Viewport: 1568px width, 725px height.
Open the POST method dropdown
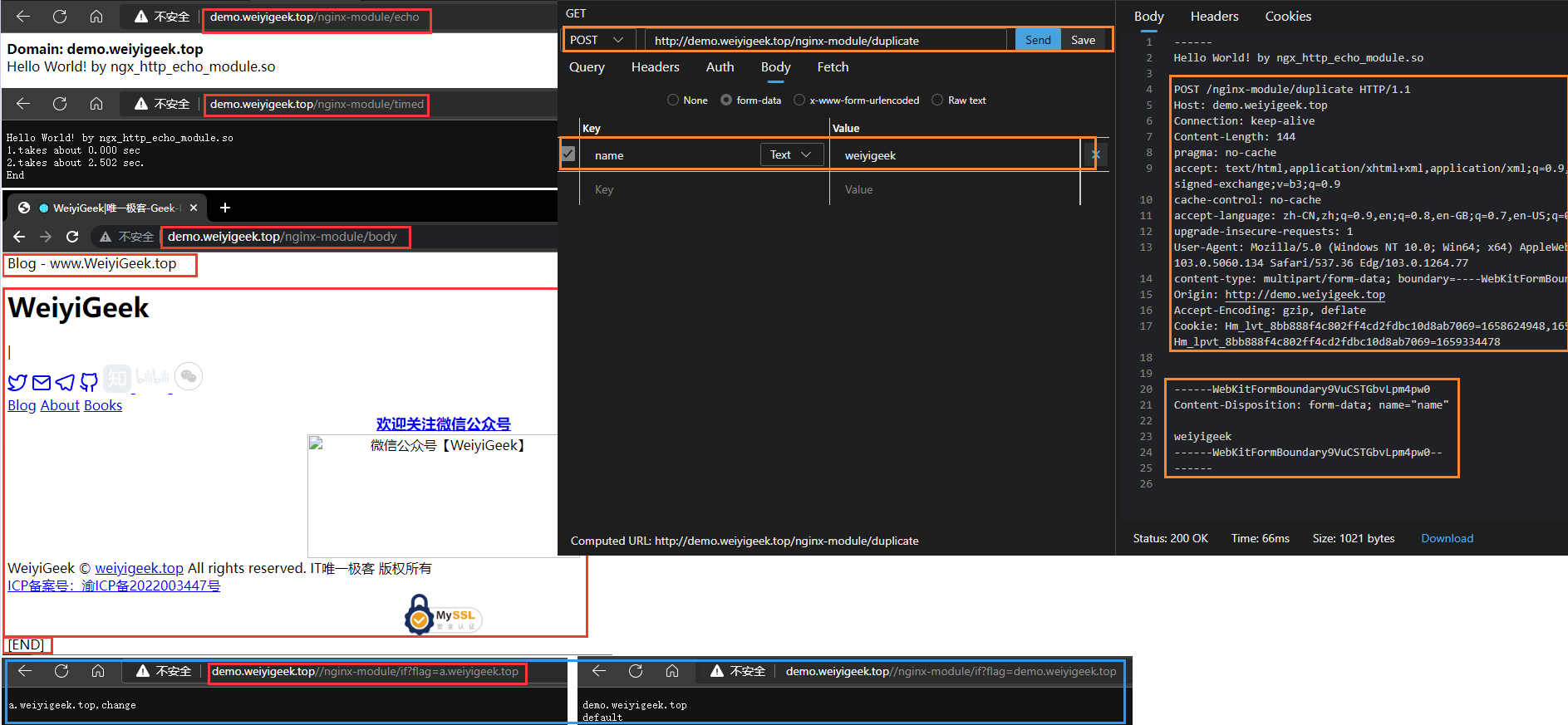coord(597,40)
